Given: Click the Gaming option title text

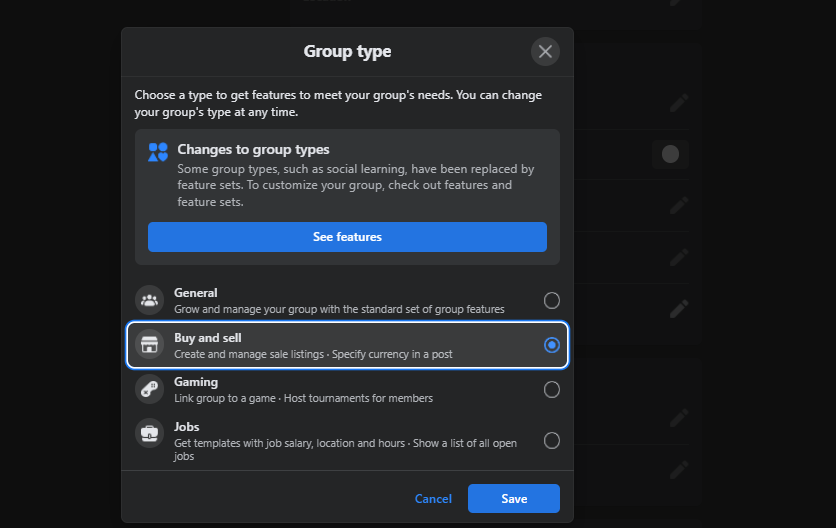Looking at the screenshot, I should point(196,382).
